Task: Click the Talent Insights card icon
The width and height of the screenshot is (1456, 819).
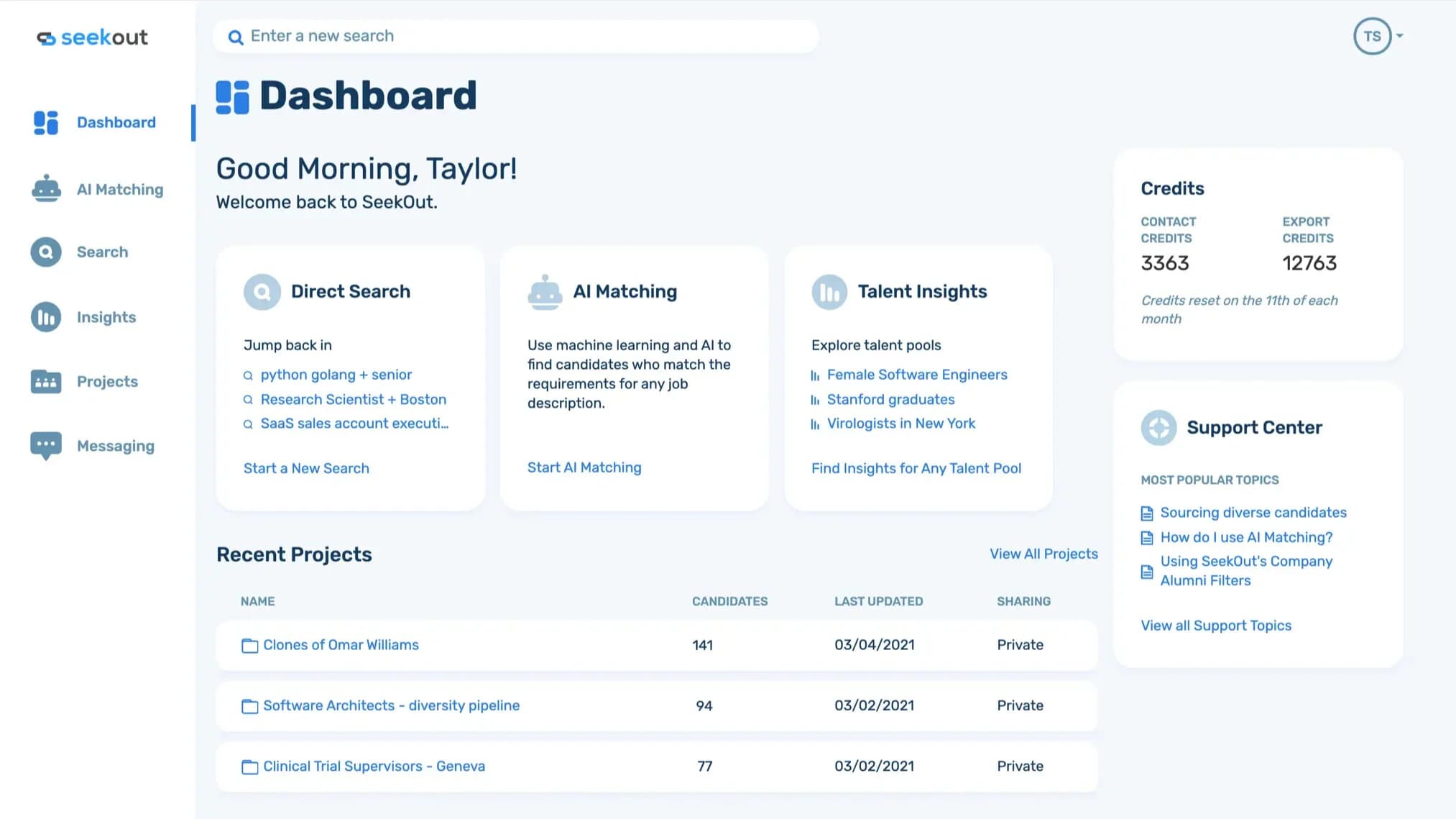Action: click(829, 292)
